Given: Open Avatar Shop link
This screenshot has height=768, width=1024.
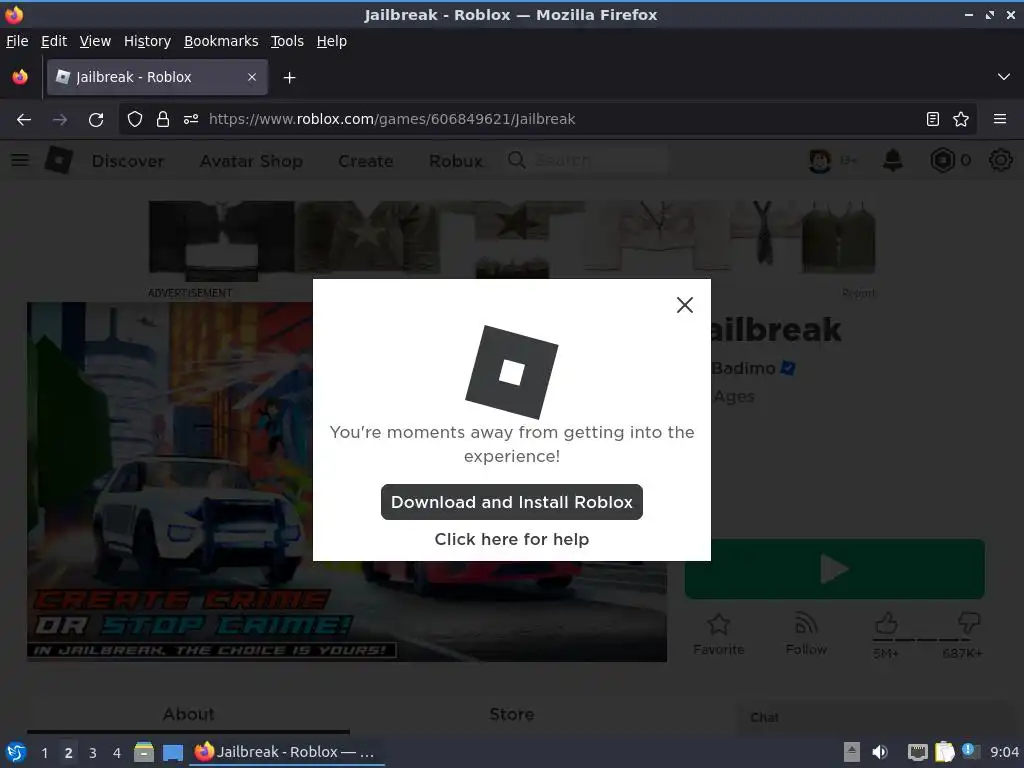Looking at the screenshot, I should point(251,161).
